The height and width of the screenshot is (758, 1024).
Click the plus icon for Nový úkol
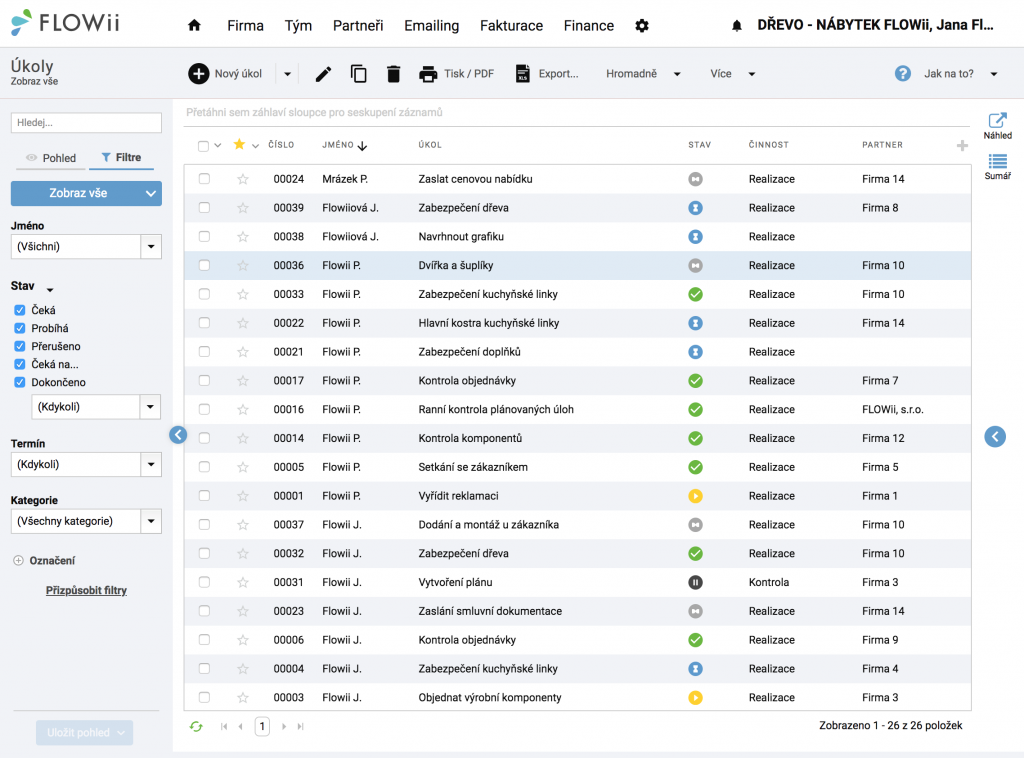point(199,74)
